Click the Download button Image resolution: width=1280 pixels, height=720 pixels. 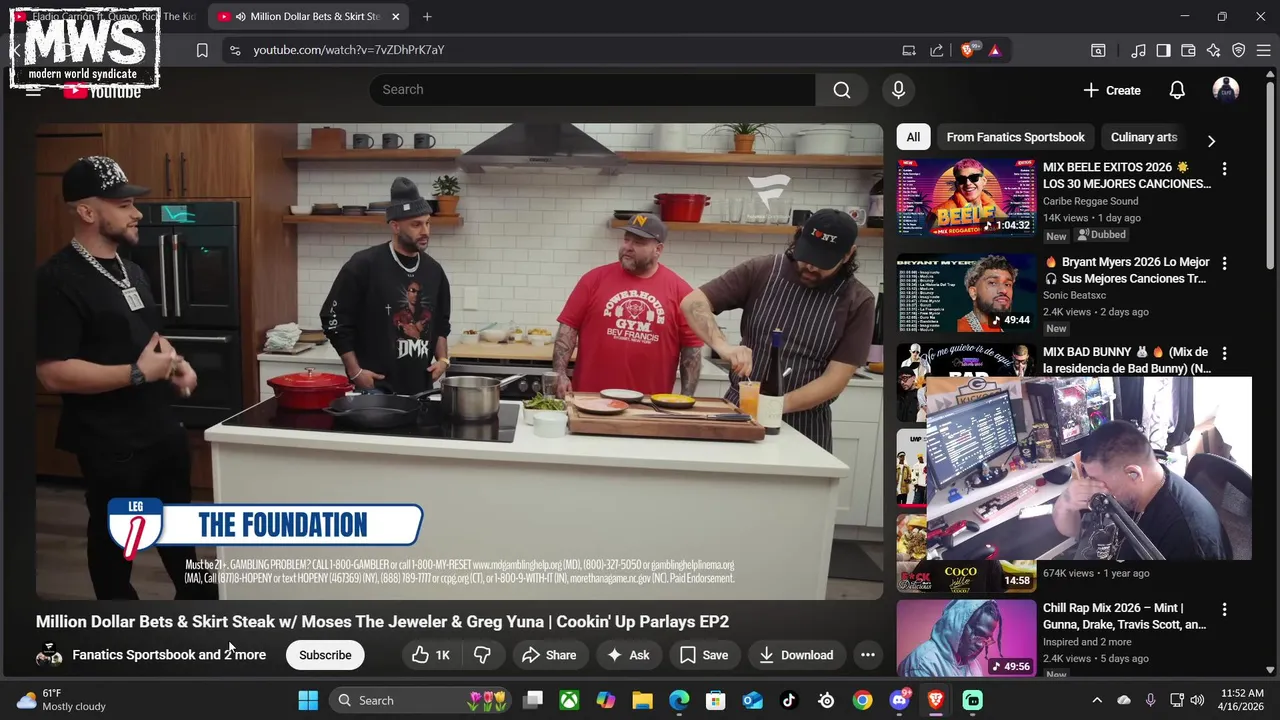[x=796, y=655]
